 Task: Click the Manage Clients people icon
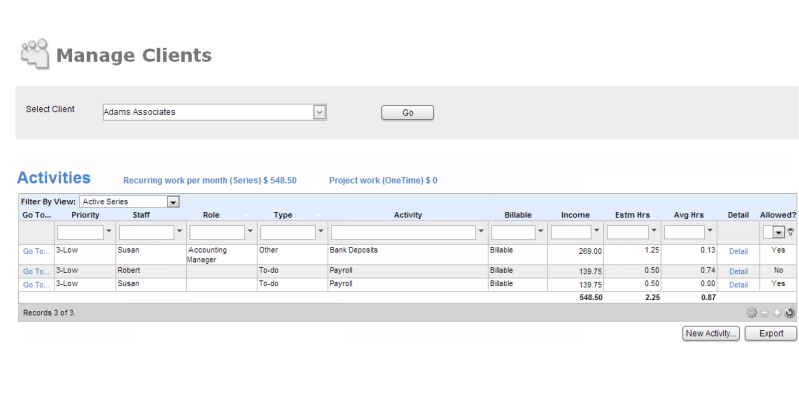pos(35,54)
